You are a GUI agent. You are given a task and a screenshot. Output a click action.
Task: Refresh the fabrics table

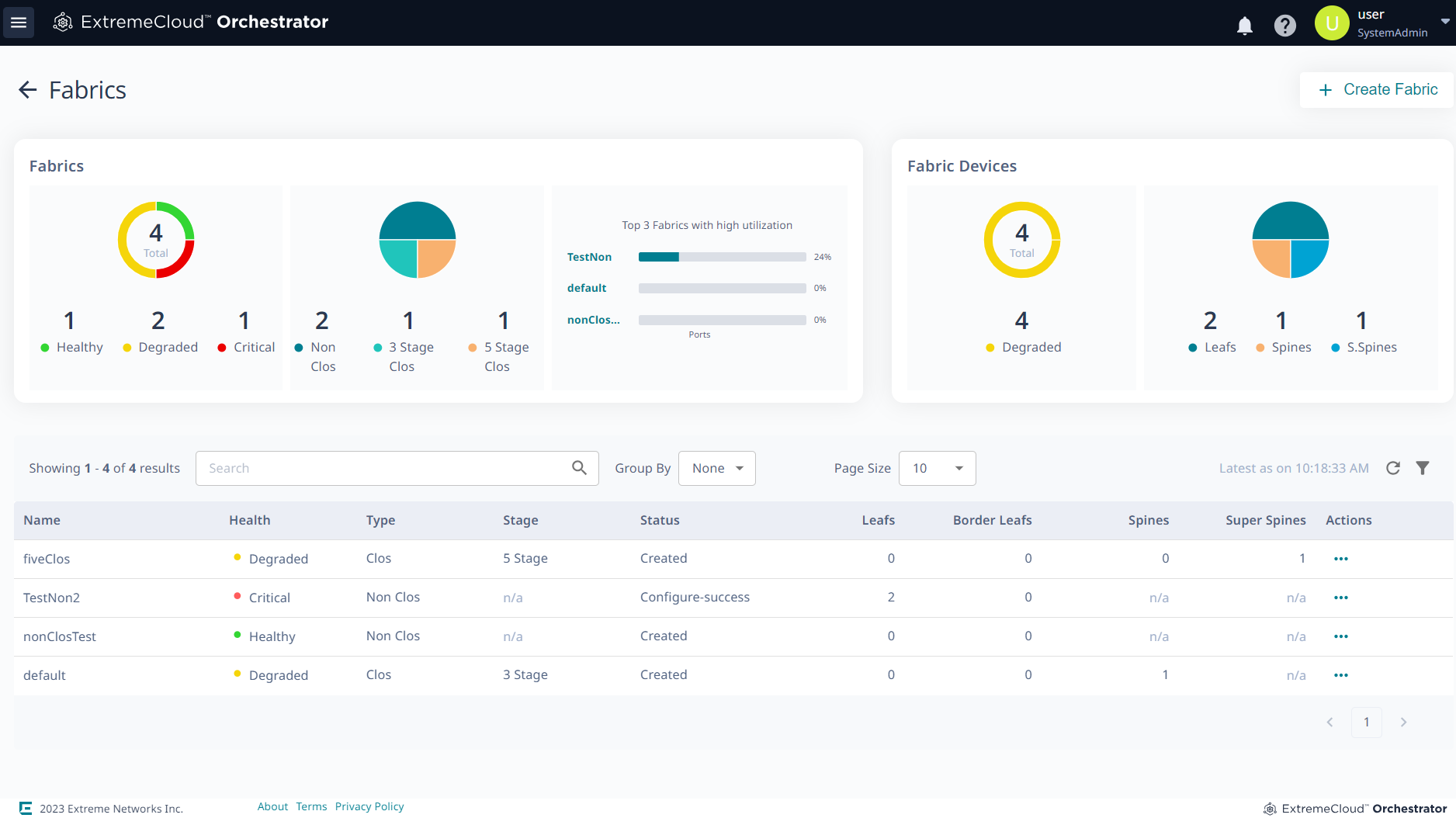pos(1393,468)
